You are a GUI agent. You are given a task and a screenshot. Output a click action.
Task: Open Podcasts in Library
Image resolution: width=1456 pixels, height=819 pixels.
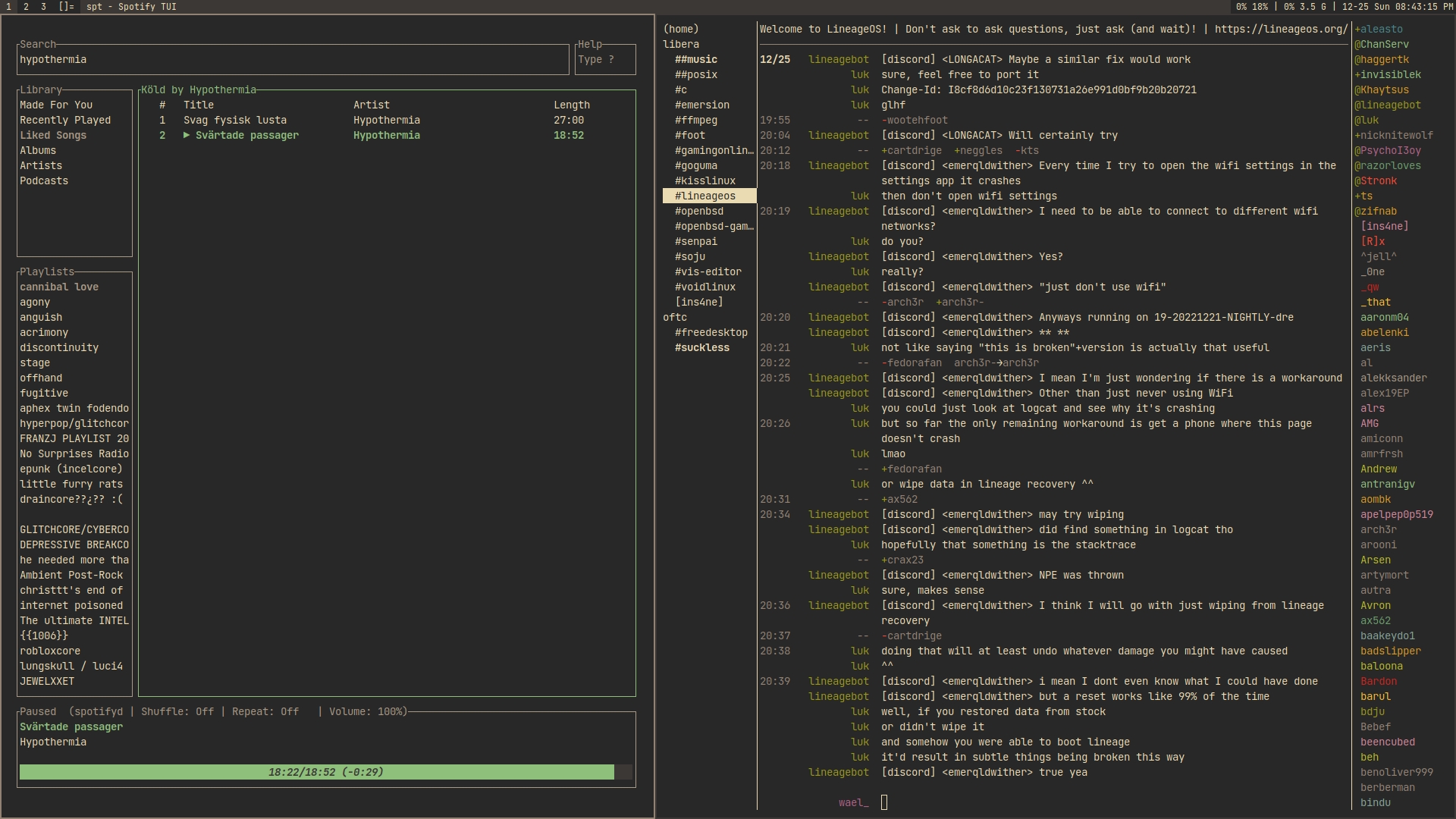pos(44,180)
